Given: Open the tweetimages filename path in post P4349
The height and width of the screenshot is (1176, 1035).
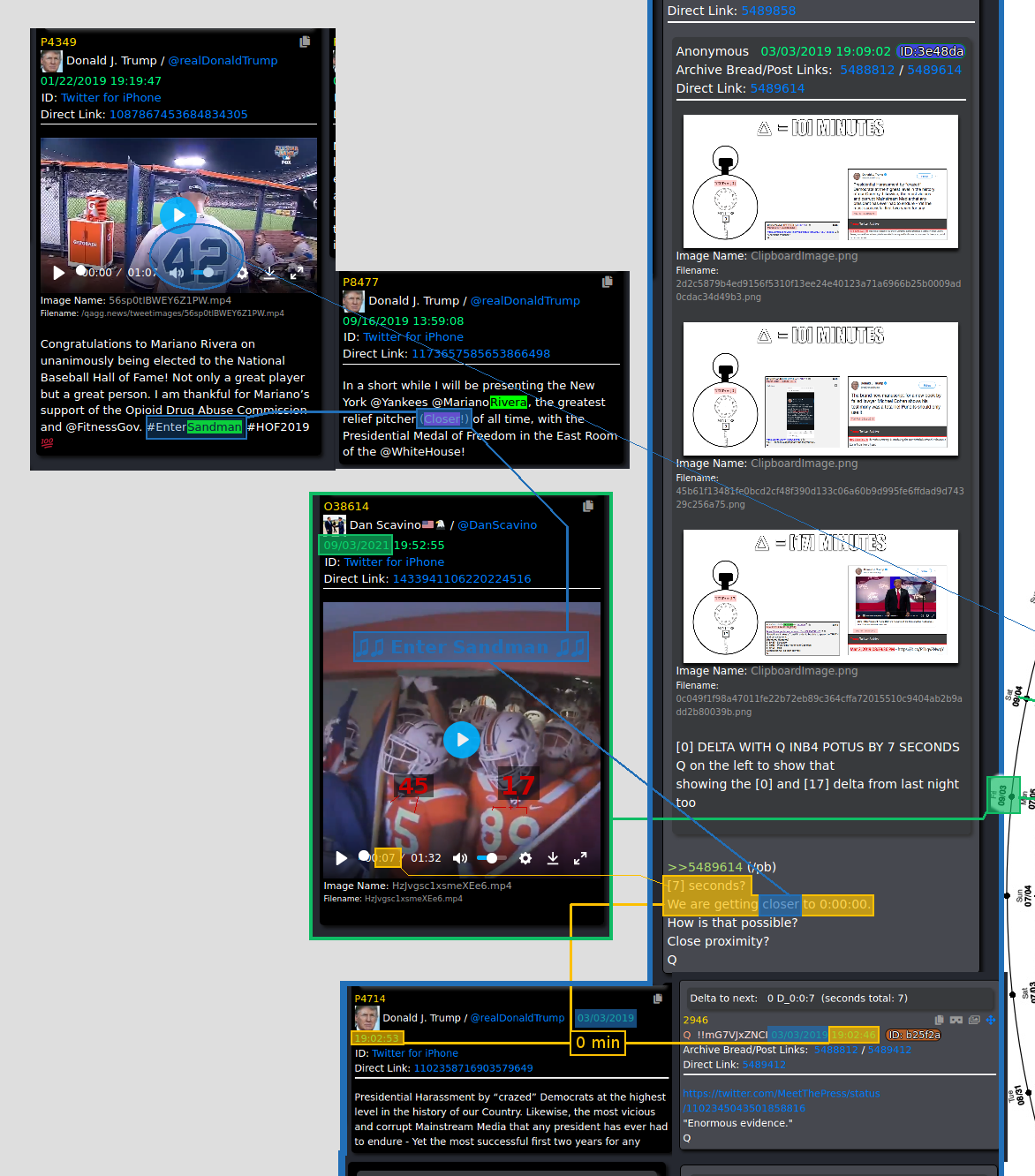Looking at the screenshot, I should pos(183,313).
